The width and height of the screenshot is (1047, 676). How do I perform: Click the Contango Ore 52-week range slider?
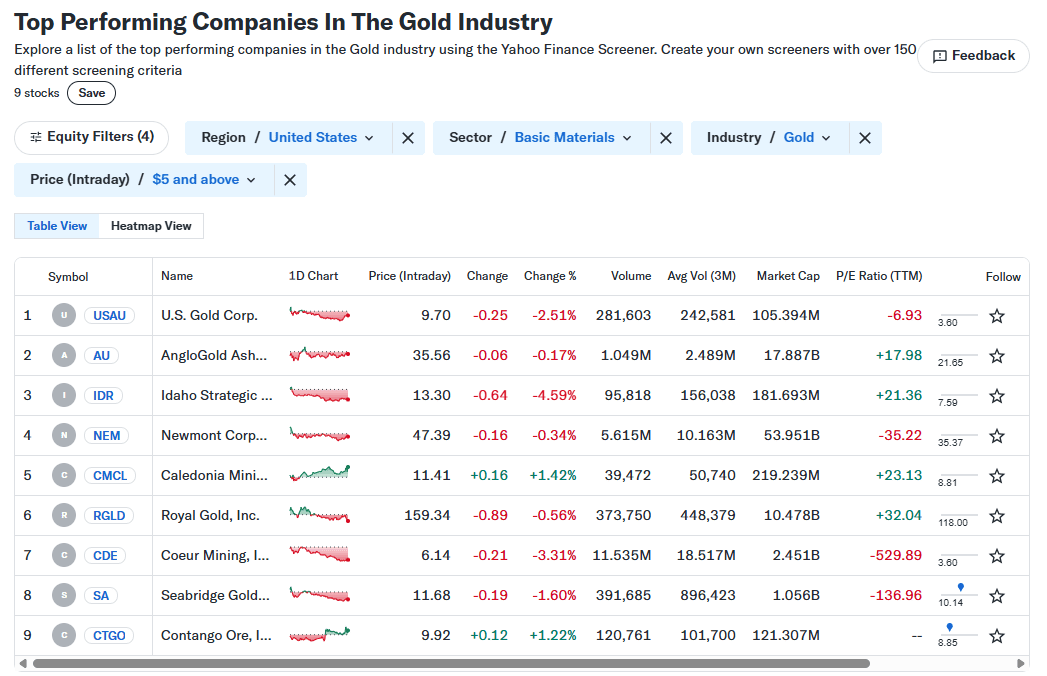[x=959, y=633]
